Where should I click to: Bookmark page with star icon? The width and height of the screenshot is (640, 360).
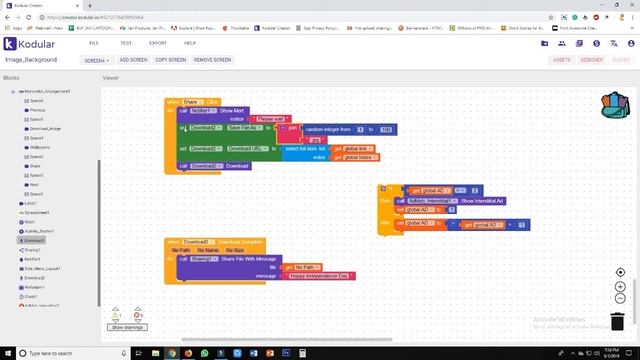click(x=551, y=18)
